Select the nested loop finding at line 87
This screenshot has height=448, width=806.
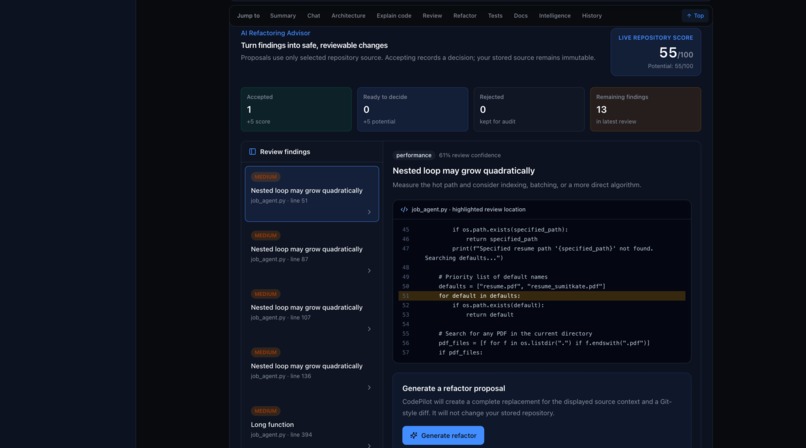coord(312,252)
